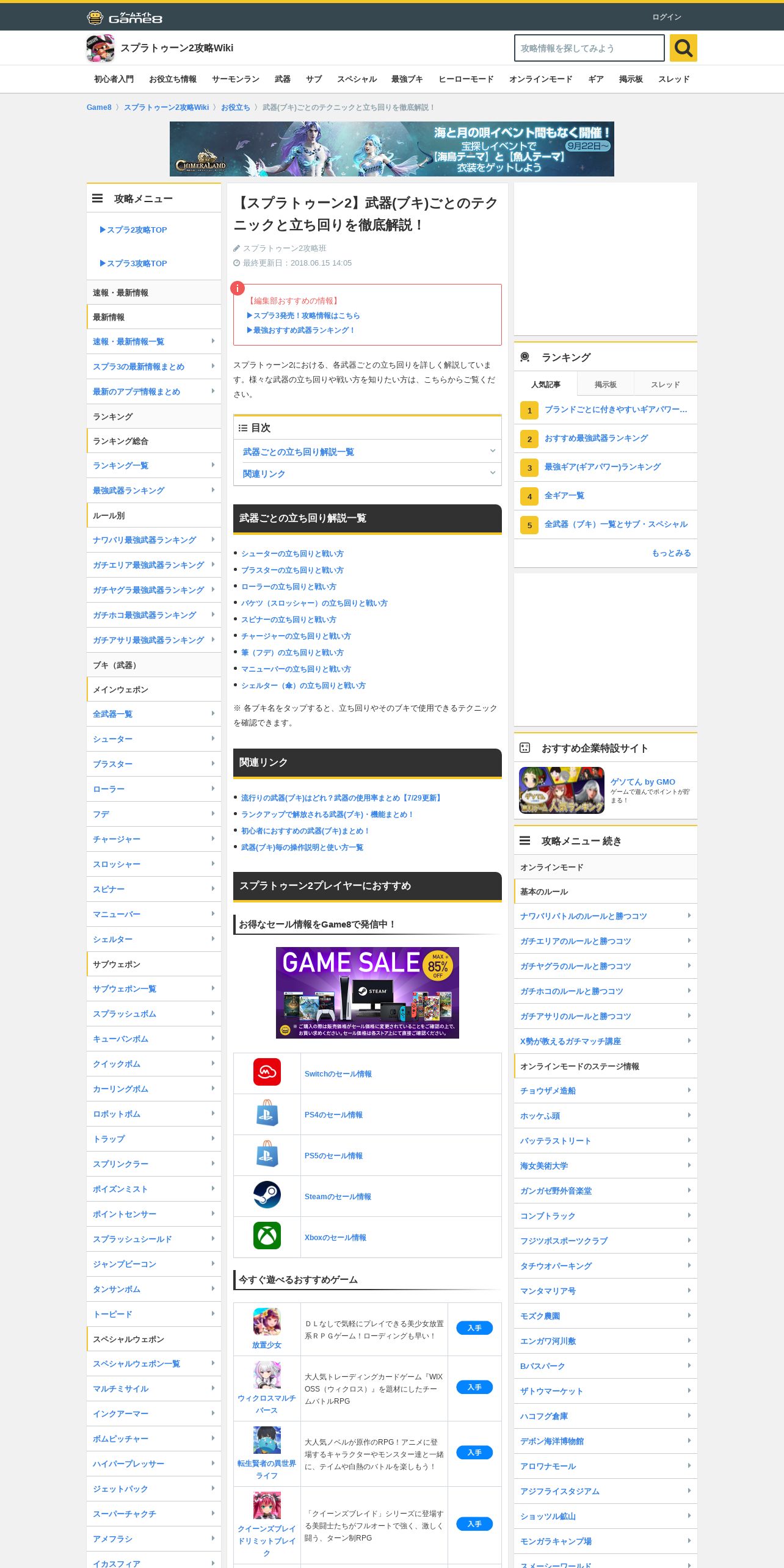Viewport: 784px width, 1568px height.
Task: Open ハイパープレッサー sidebar link
Action: coord(128,1464)
